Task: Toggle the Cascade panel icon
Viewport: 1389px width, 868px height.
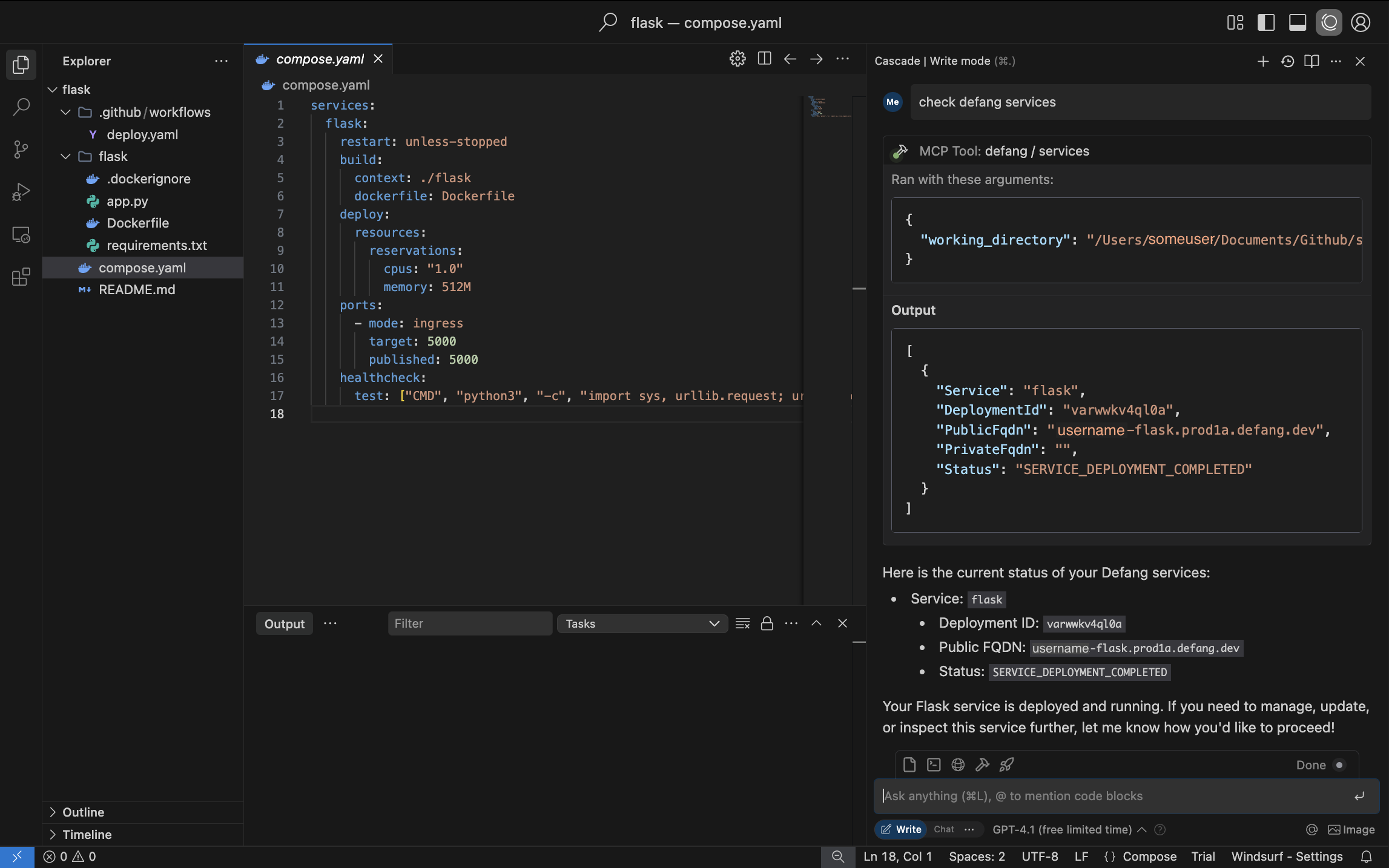Action: 1329,22
